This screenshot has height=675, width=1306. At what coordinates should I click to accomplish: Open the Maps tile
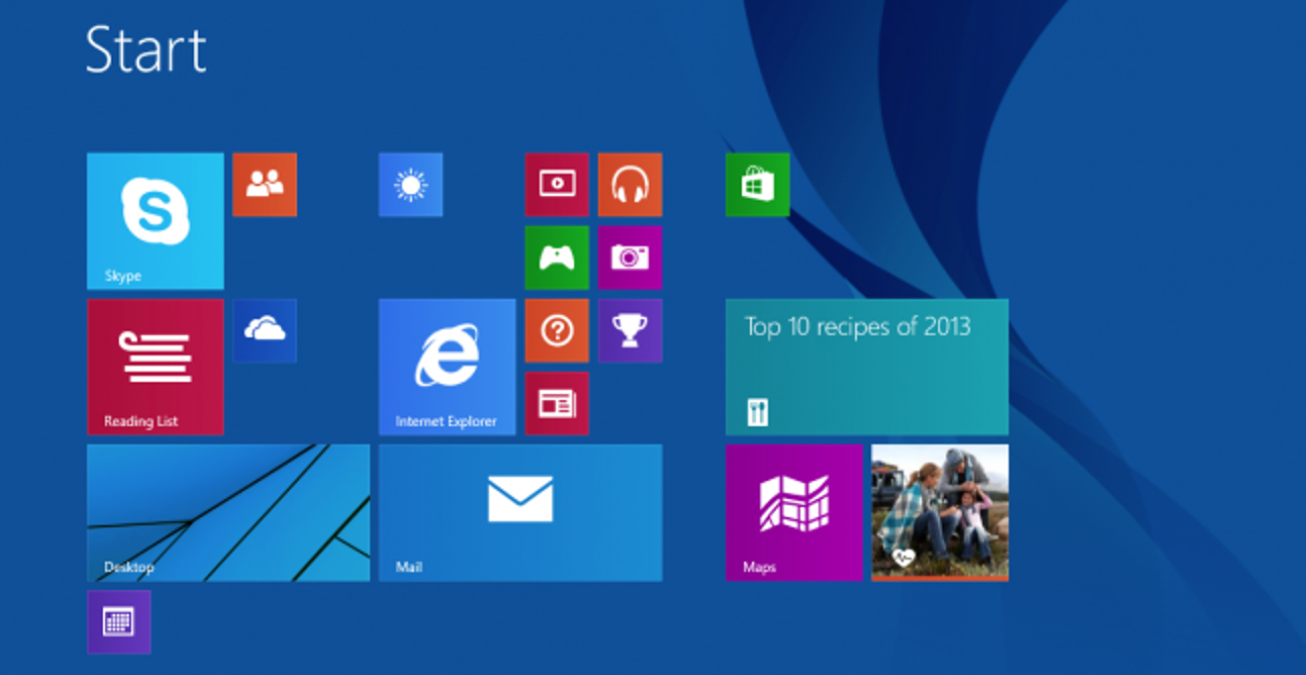pyautogui.click(x=794, y=513)
